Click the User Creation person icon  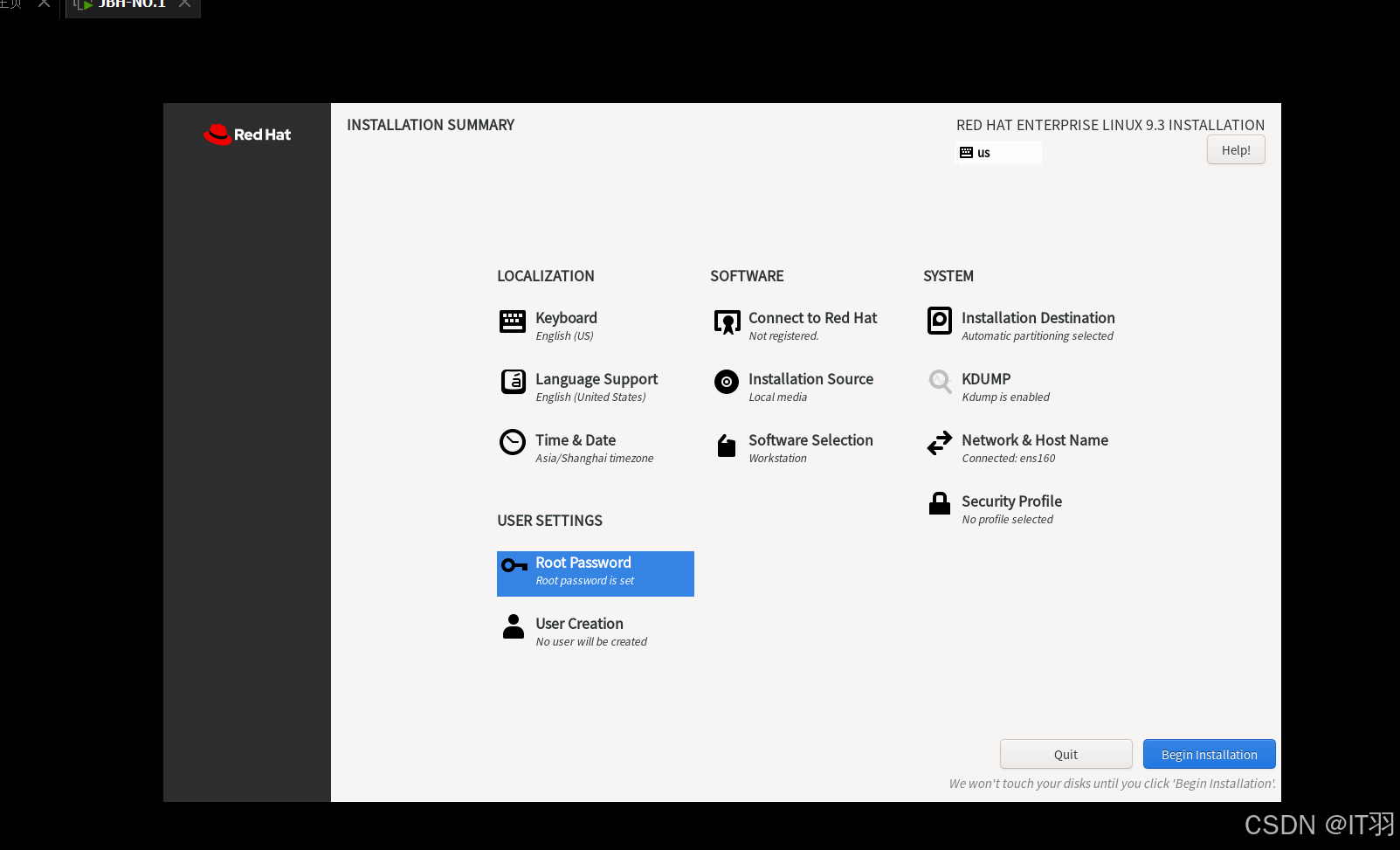(x=514, y=626)
